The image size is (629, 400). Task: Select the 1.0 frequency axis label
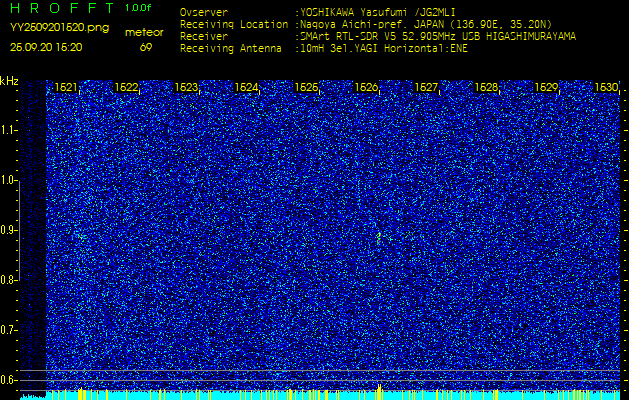click(9, 180)
